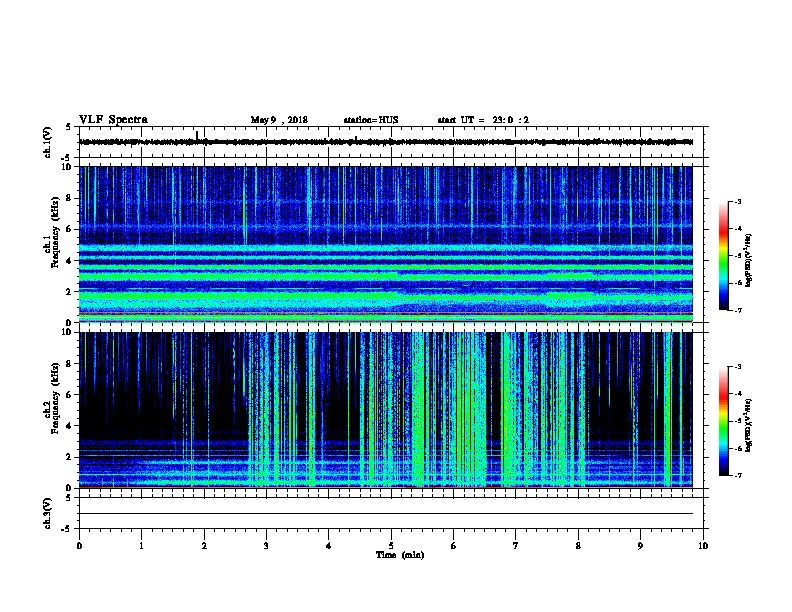Click time axis tick label "9"
792x612 pixels.
(640, 546)
